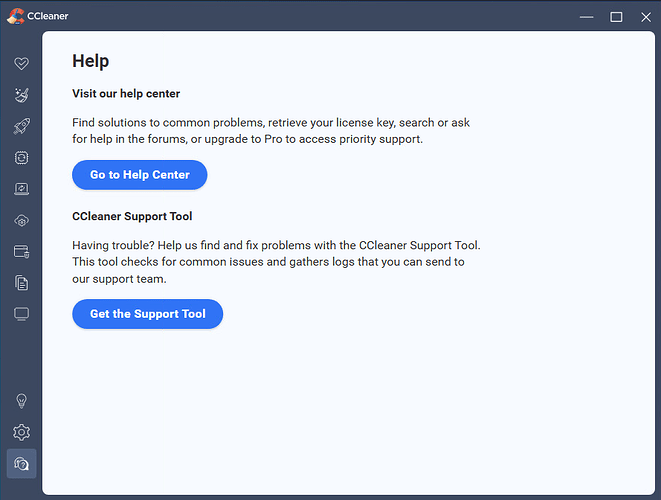Click the Help page heading
The image size is (661, 500).
(90, 62)
